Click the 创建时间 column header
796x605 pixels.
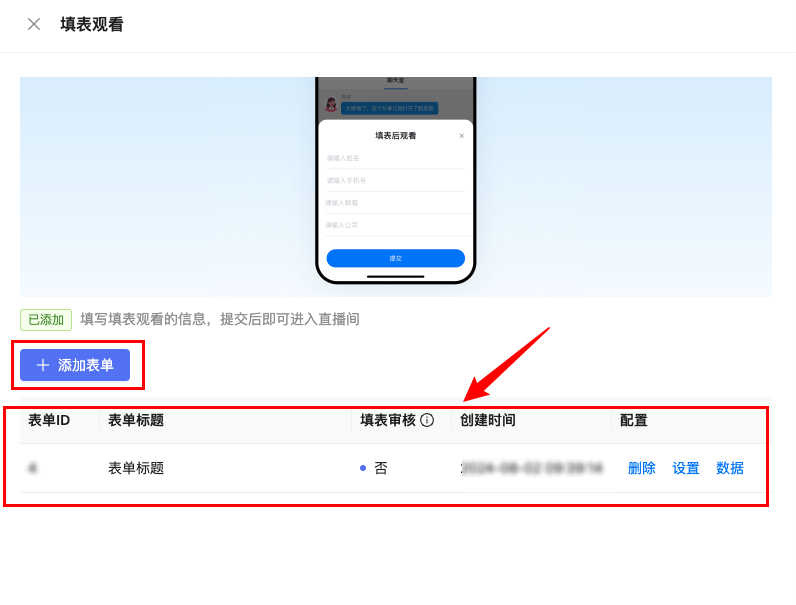point(488,420)
